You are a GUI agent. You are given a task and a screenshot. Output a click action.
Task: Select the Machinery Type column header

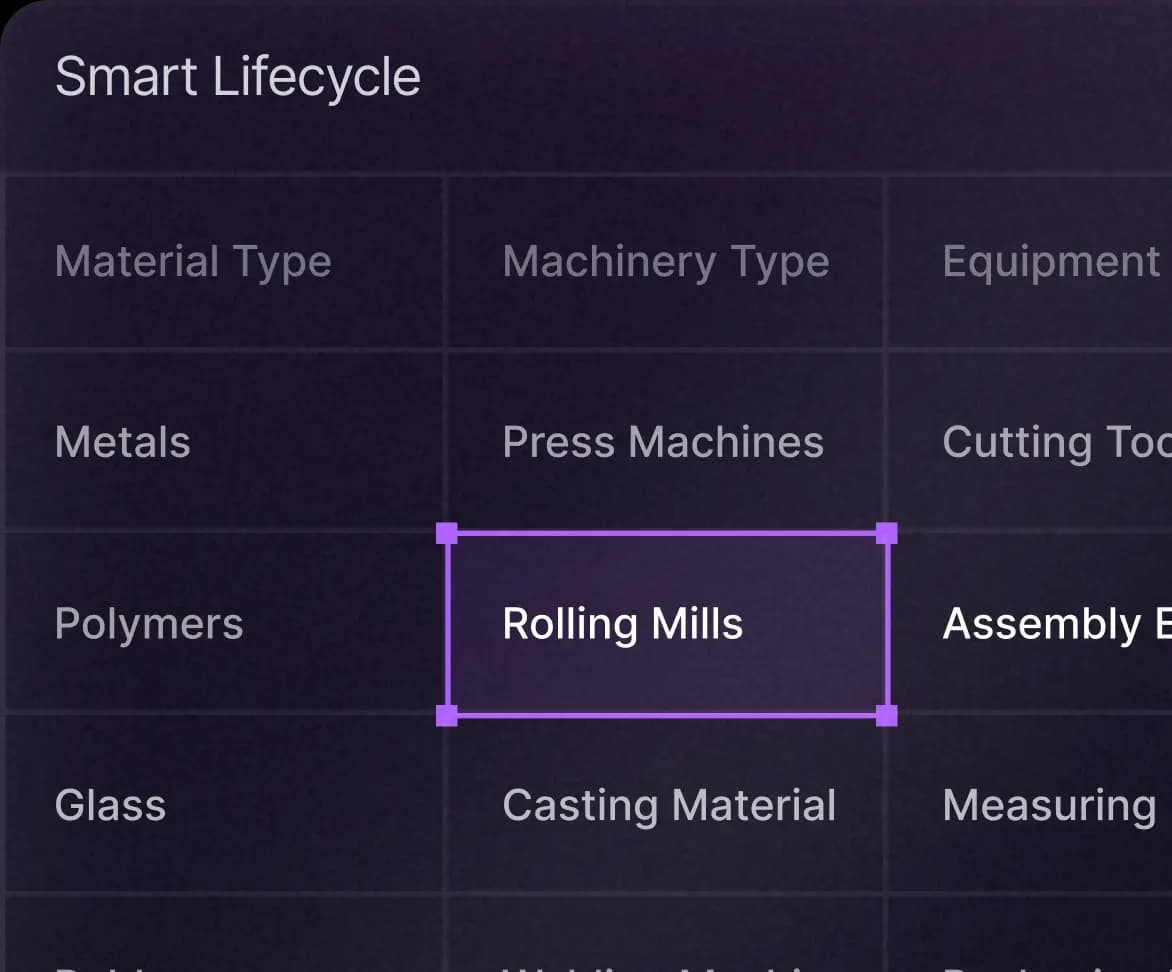pos(665,262)
